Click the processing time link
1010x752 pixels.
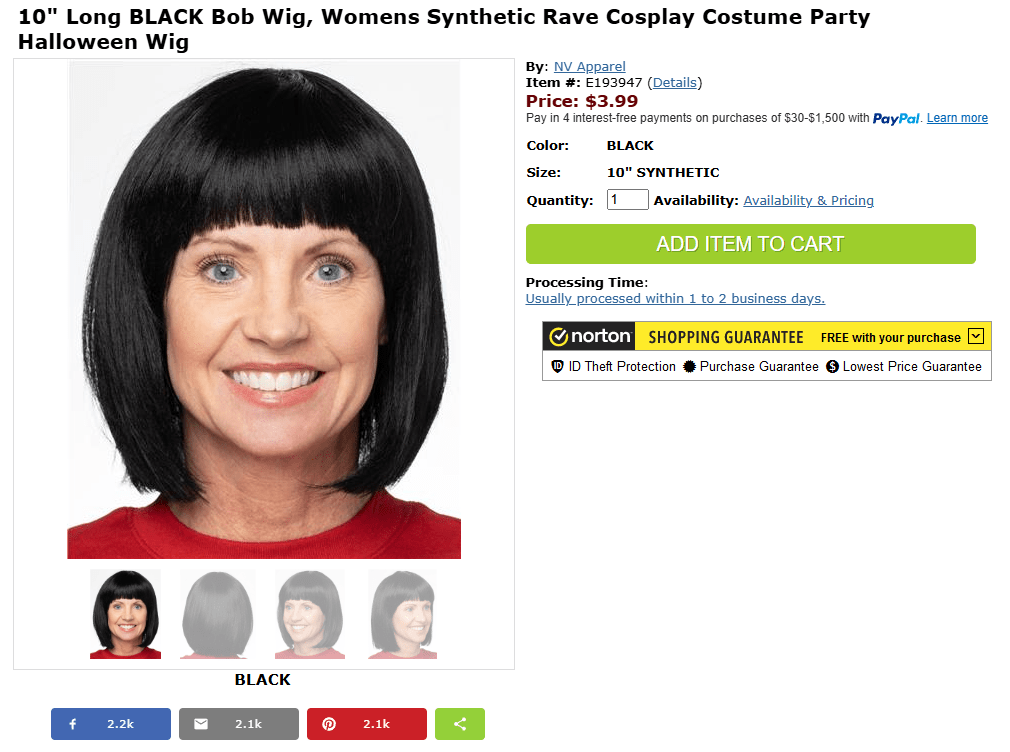click(675, 299)
